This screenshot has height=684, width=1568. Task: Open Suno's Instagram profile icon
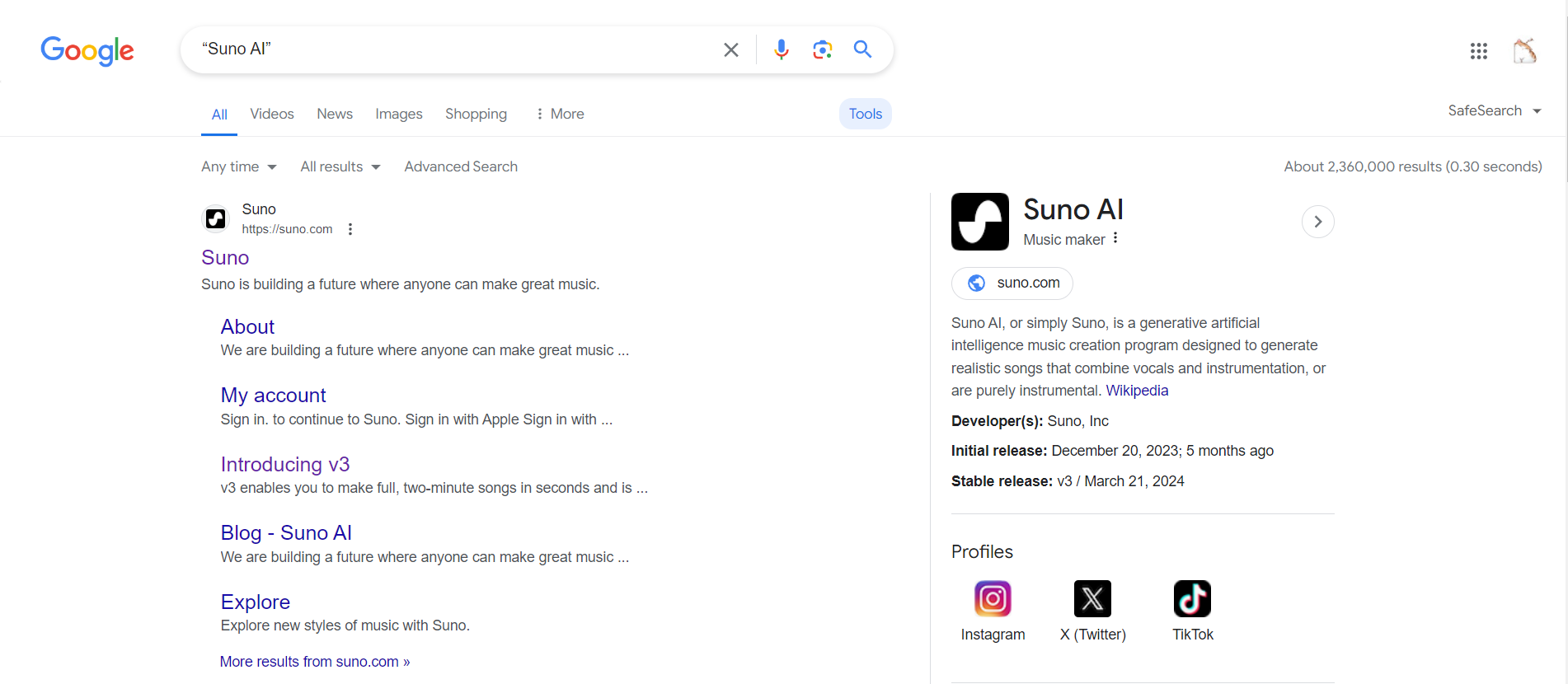[993, 598]
